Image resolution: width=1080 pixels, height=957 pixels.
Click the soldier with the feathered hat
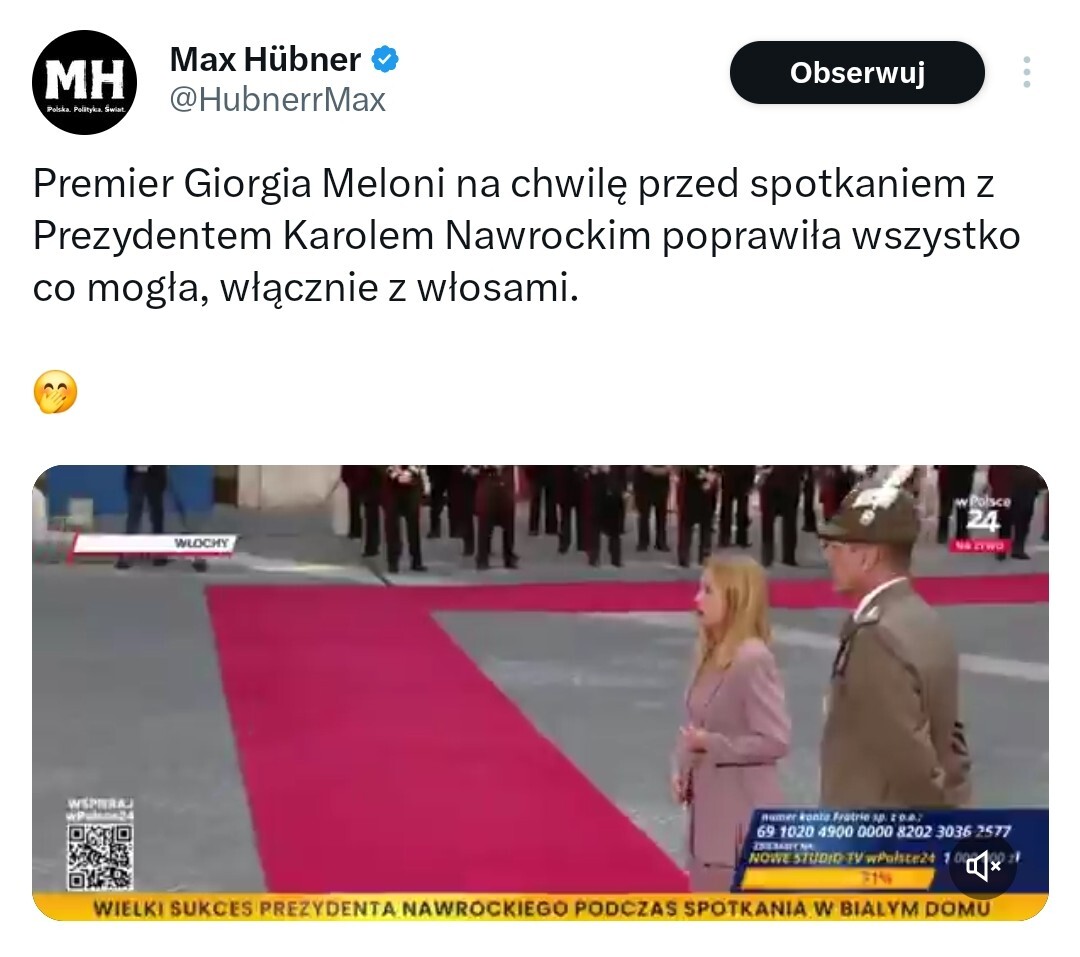tap(892, 648)
